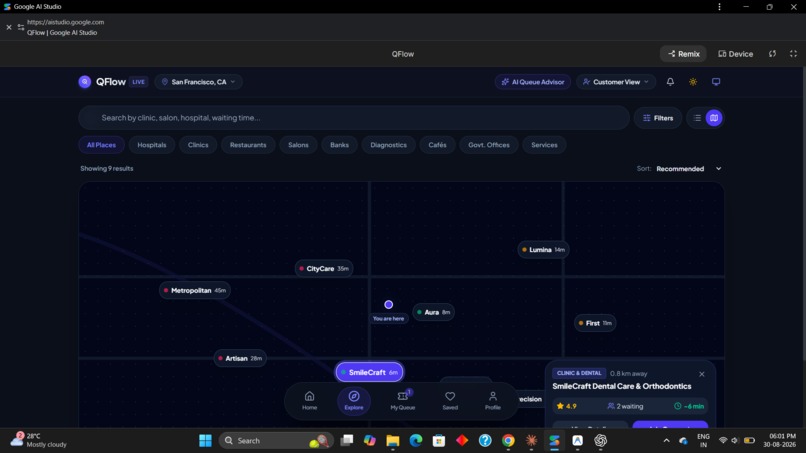
Task: Select the Restaurants category
Action: tap(248, 145)
